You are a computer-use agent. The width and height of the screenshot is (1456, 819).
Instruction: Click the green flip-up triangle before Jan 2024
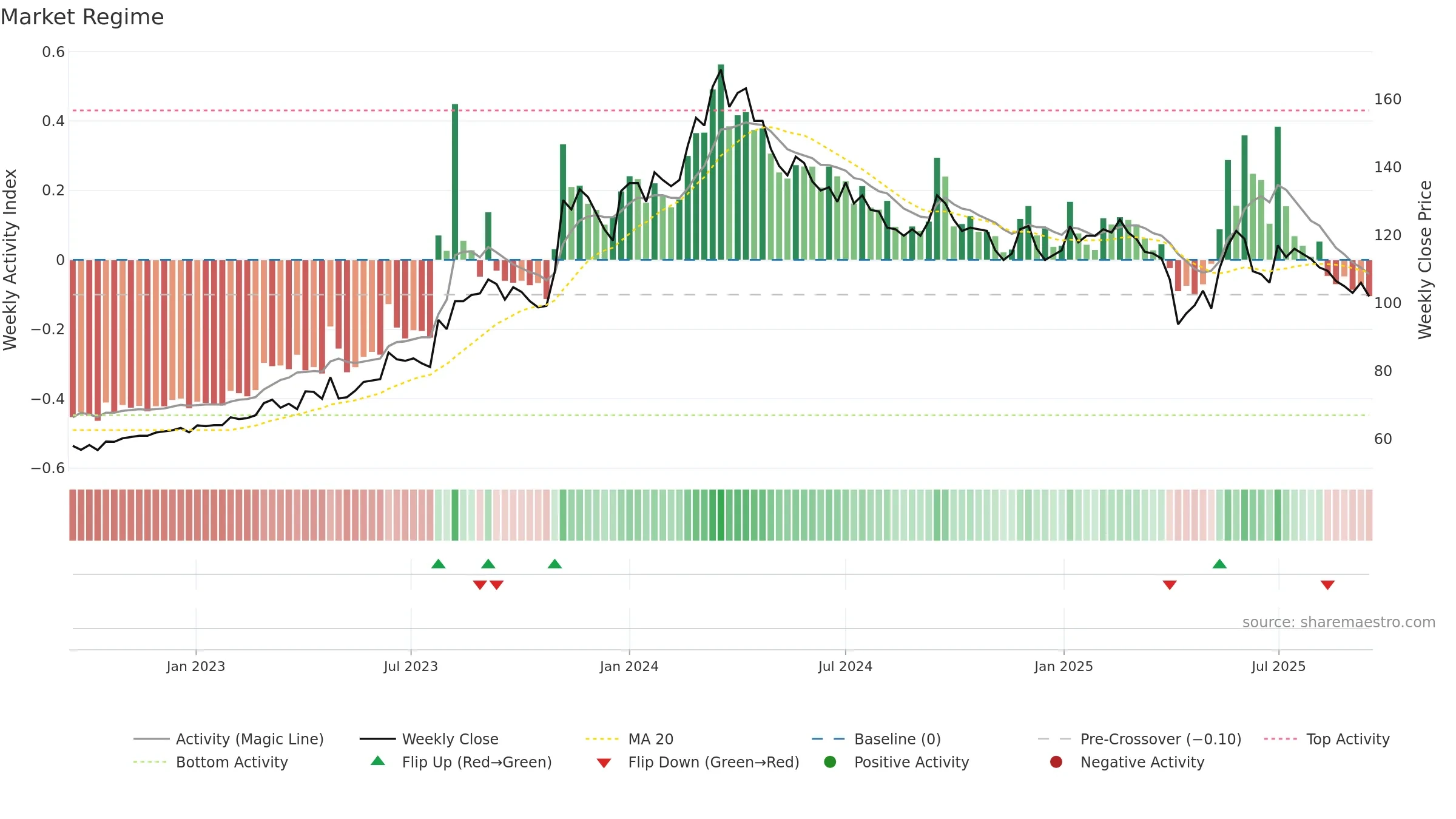pyautogui.click(x=554, y=564)
